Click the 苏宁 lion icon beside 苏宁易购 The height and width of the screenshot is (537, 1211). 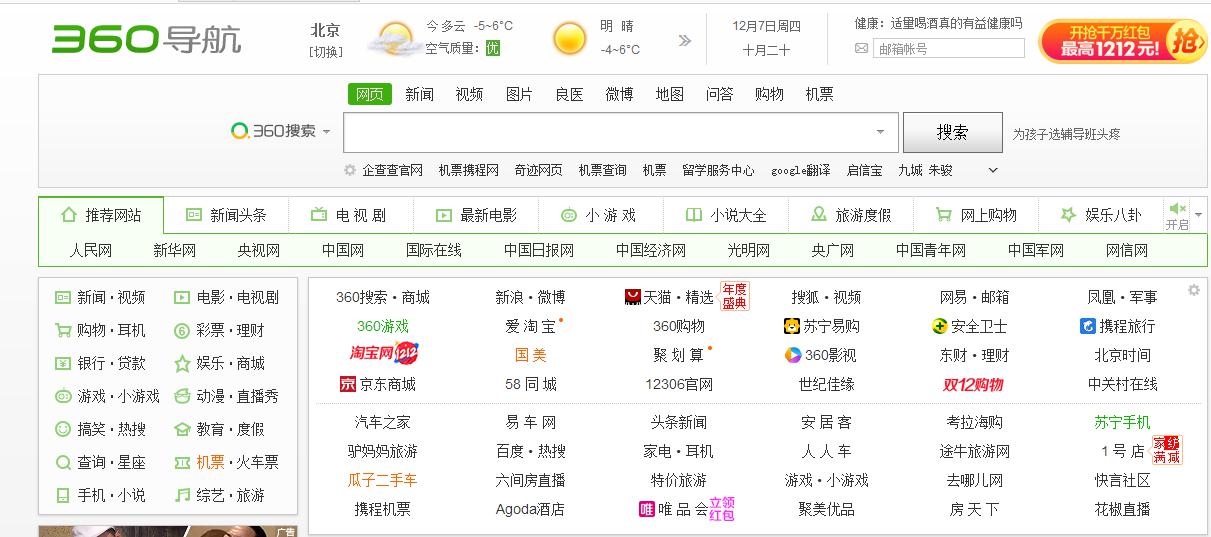point(792,326)
